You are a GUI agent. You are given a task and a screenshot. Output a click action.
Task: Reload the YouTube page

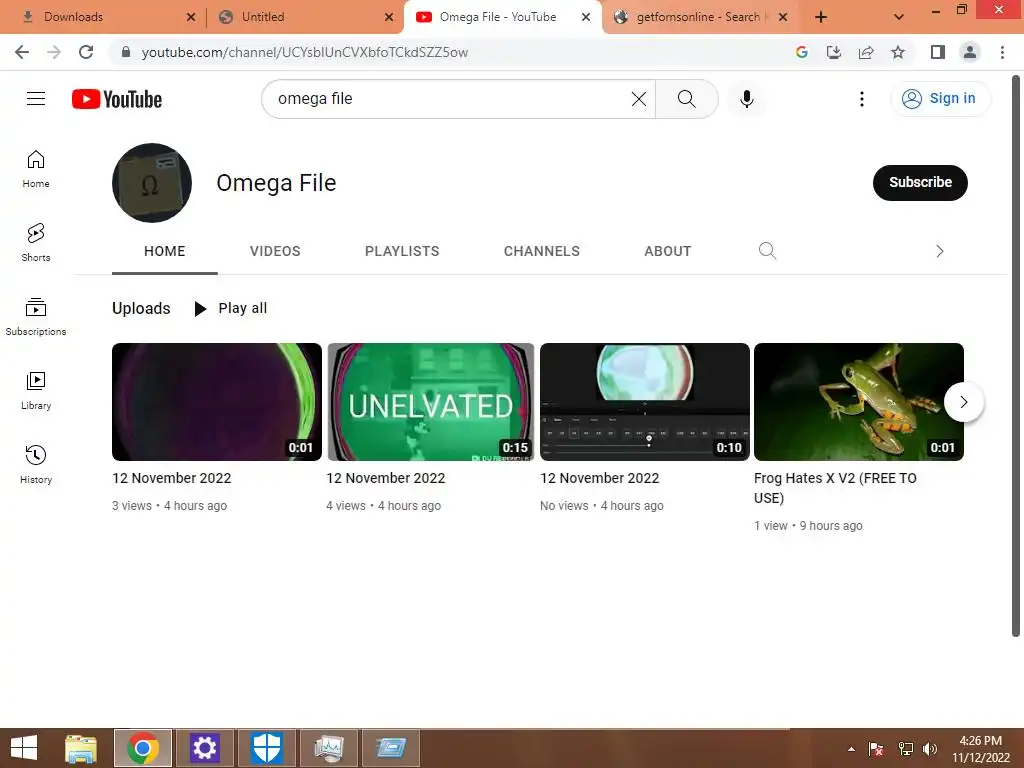86,52
